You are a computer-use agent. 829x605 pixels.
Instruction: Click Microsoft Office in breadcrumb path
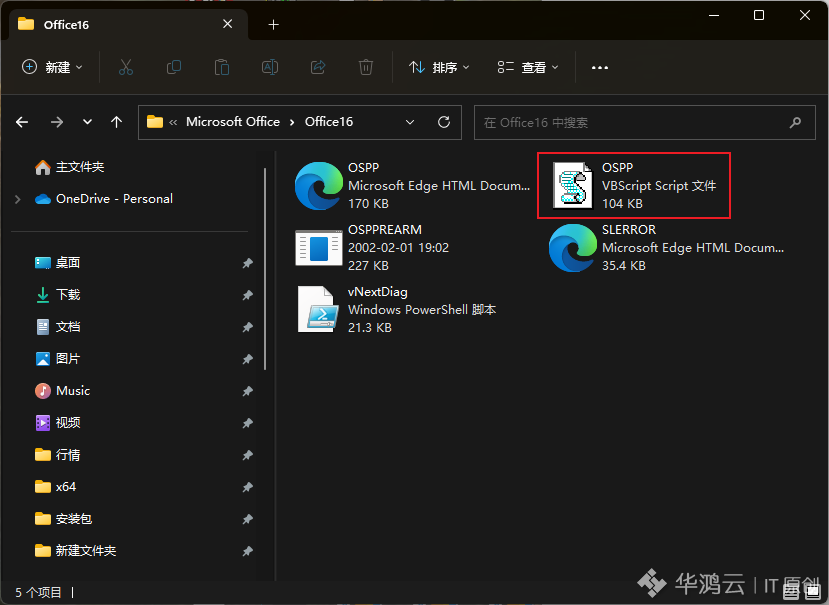click(x=233, y=122)
